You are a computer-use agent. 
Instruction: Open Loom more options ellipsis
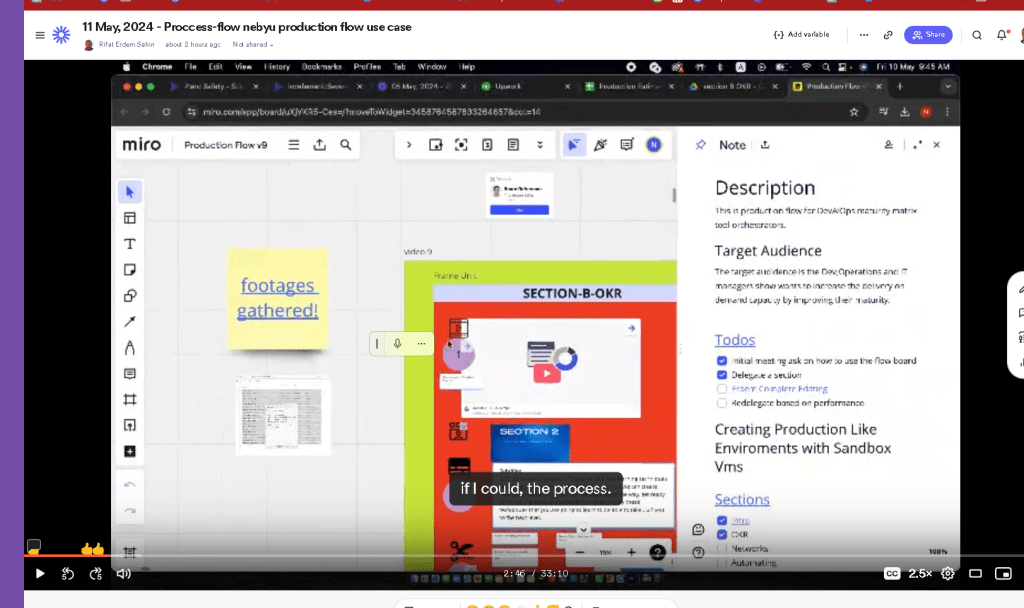[x=864, y=35]
